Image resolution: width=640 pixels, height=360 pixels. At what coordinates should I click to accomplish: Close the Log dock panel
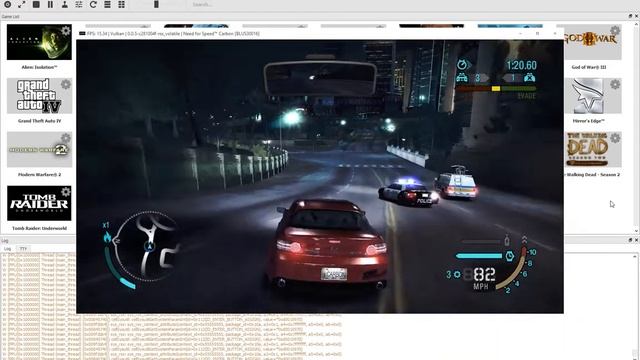(636, 240)
